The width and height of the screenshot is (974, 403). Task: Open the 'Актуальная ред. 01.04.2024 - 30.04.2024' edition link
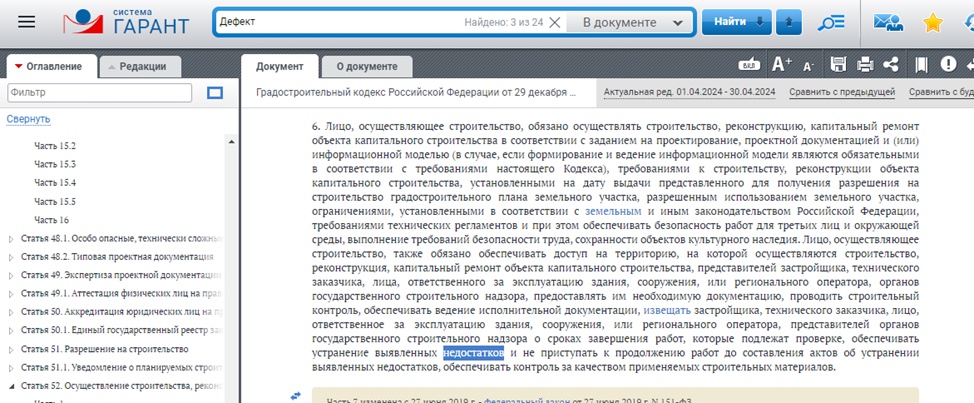[x=690, y=93]
